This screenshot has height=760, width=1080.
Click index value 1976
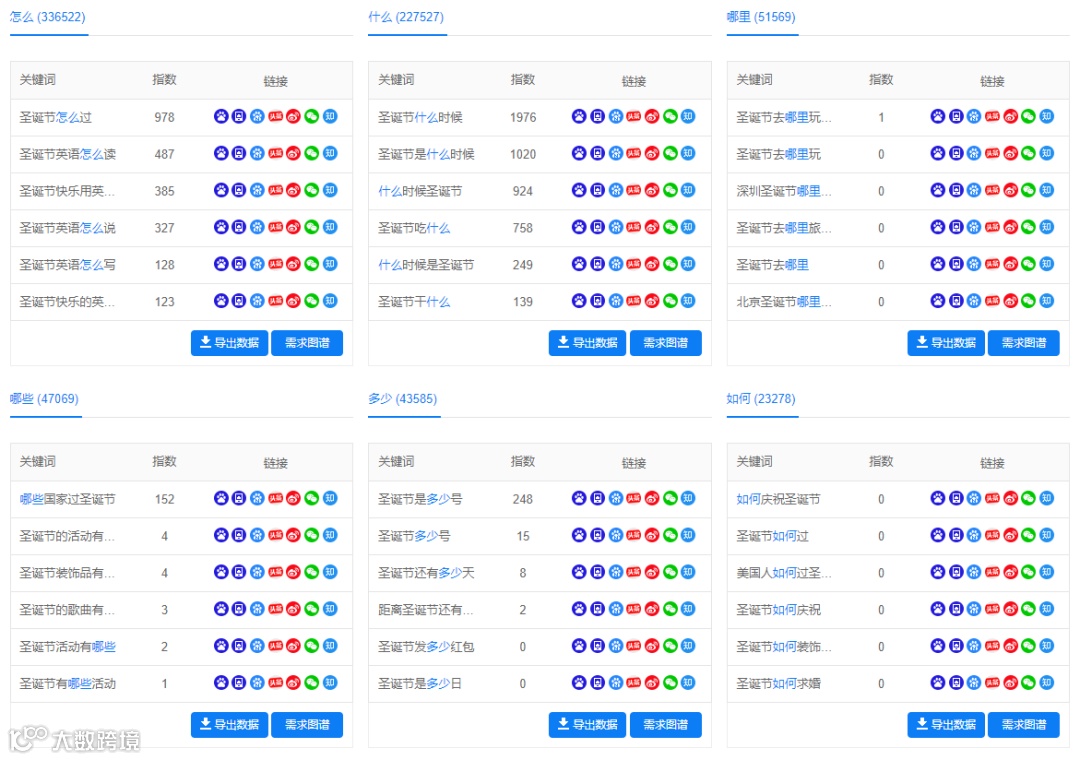(523, 117)
